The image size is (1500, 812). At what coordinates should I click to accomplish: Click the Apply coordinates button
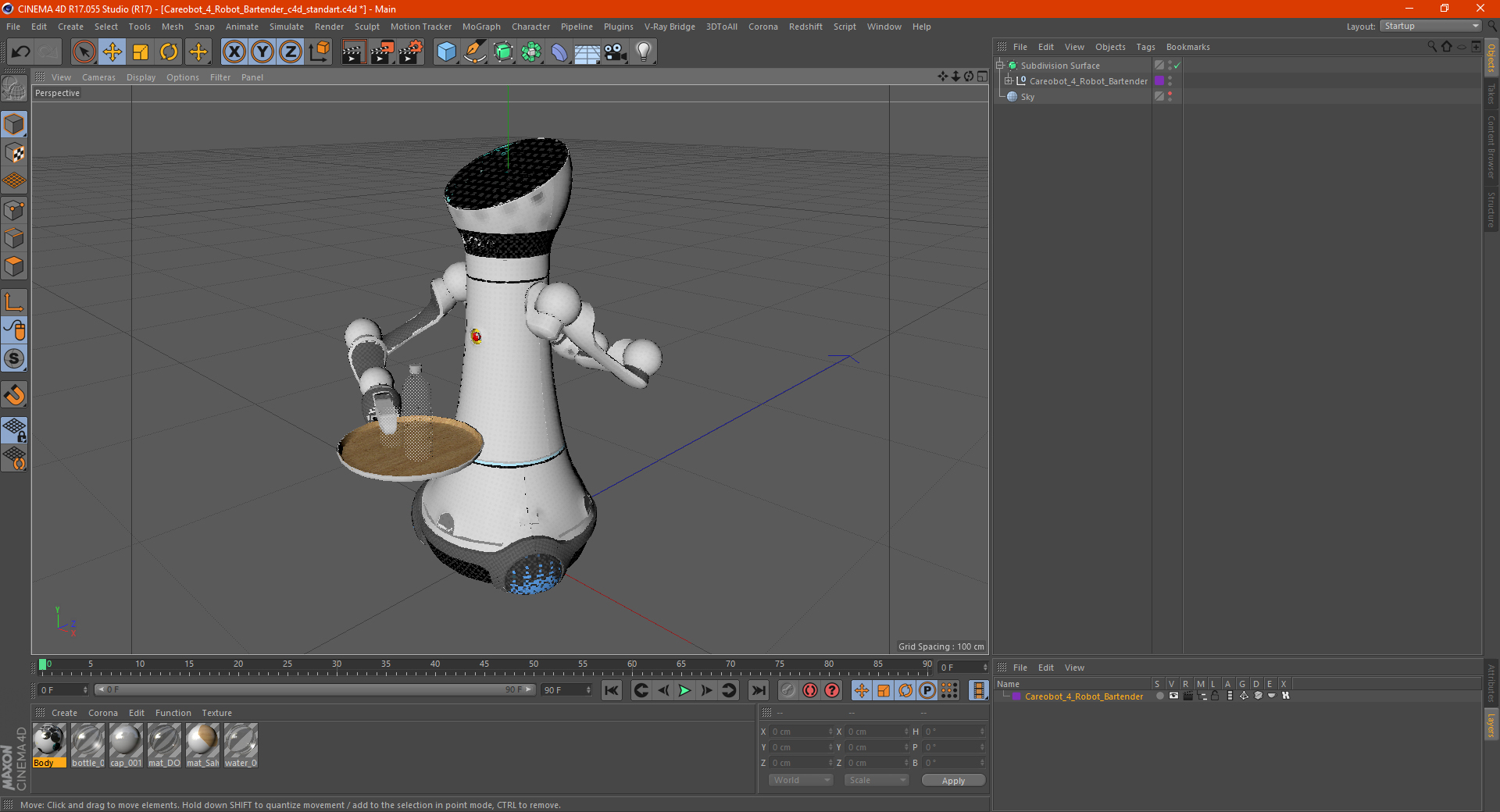953,781
